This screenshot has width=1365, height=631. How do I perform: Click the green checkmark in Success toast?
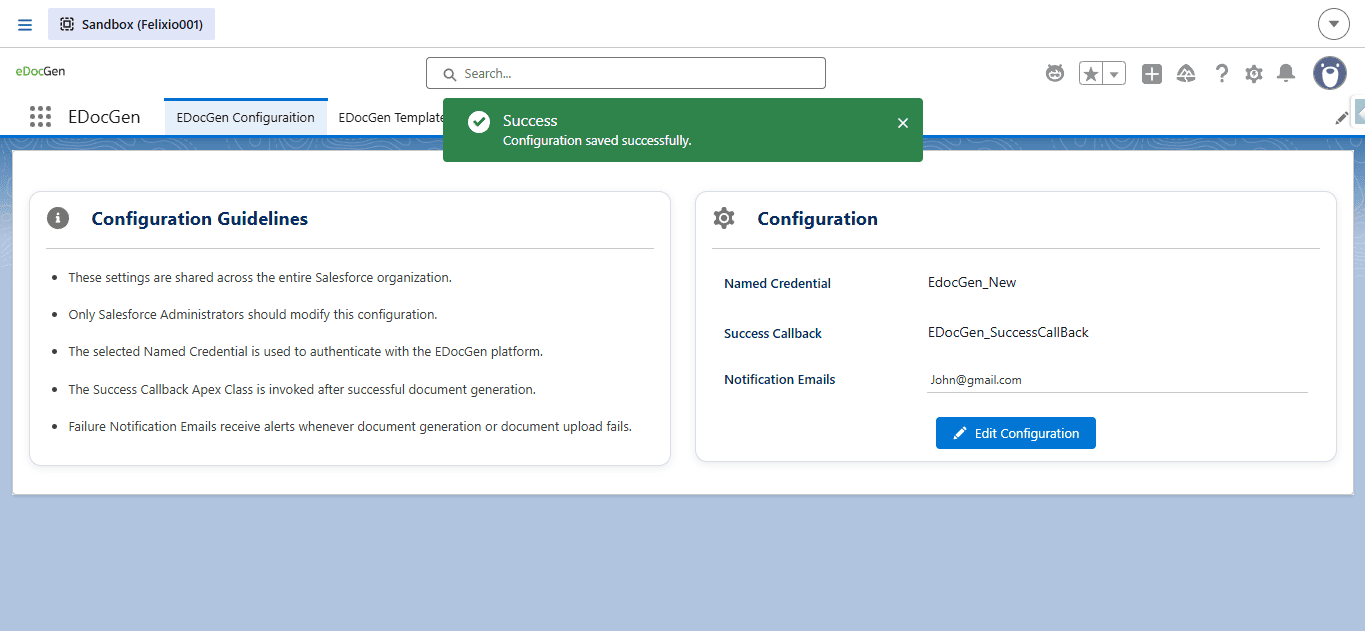[479, 122]
